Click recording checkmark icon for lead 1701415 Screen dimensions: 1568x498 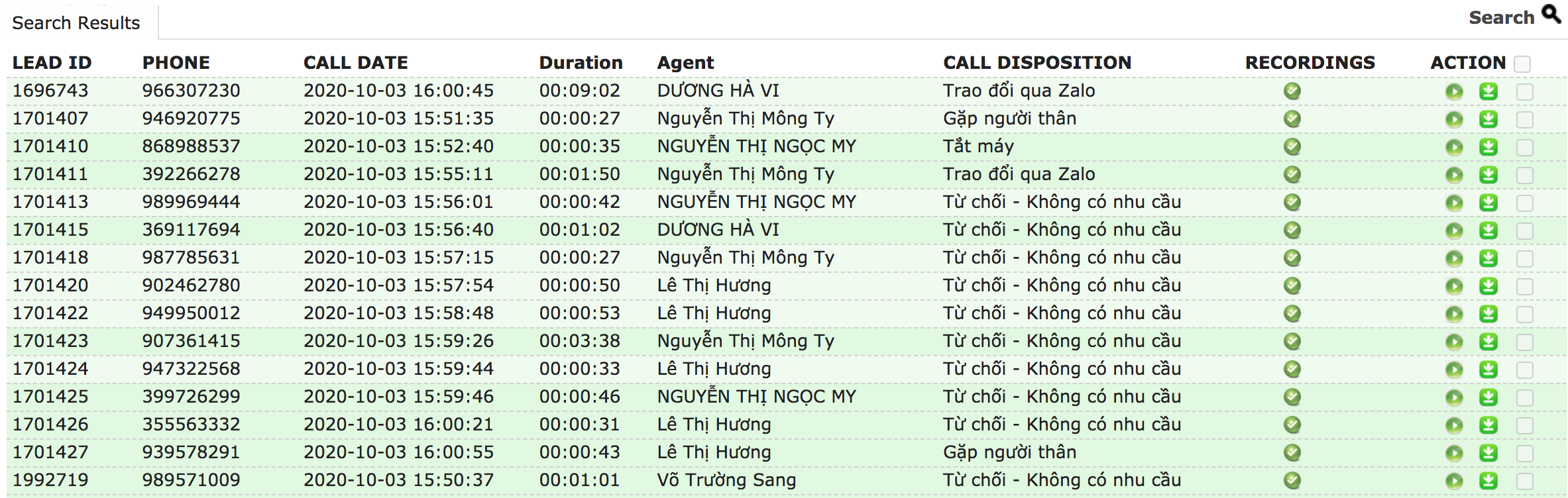(1292, 230)
